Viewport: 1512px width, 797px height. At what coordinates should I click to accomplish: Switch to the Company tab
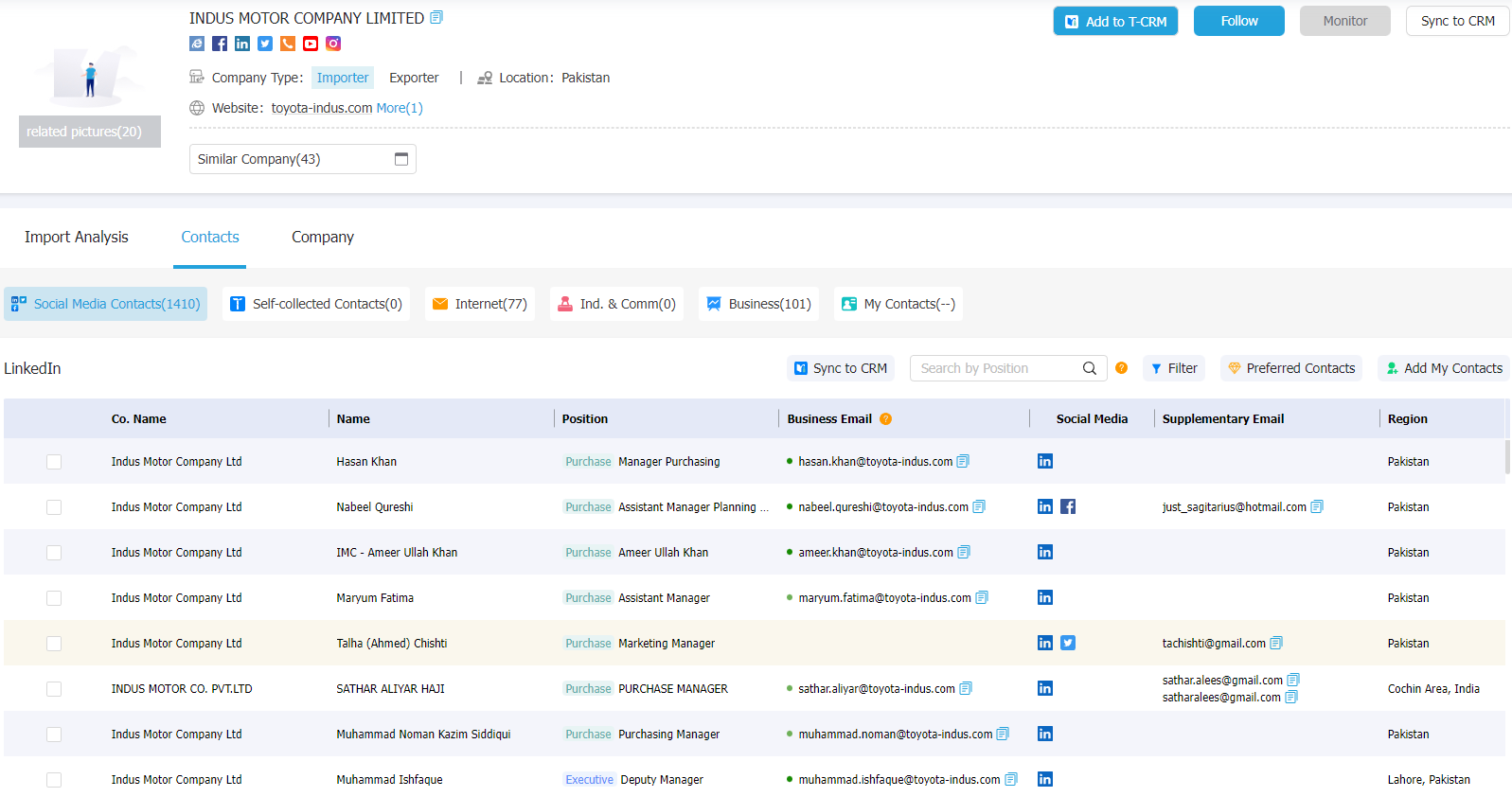[323, 237]
